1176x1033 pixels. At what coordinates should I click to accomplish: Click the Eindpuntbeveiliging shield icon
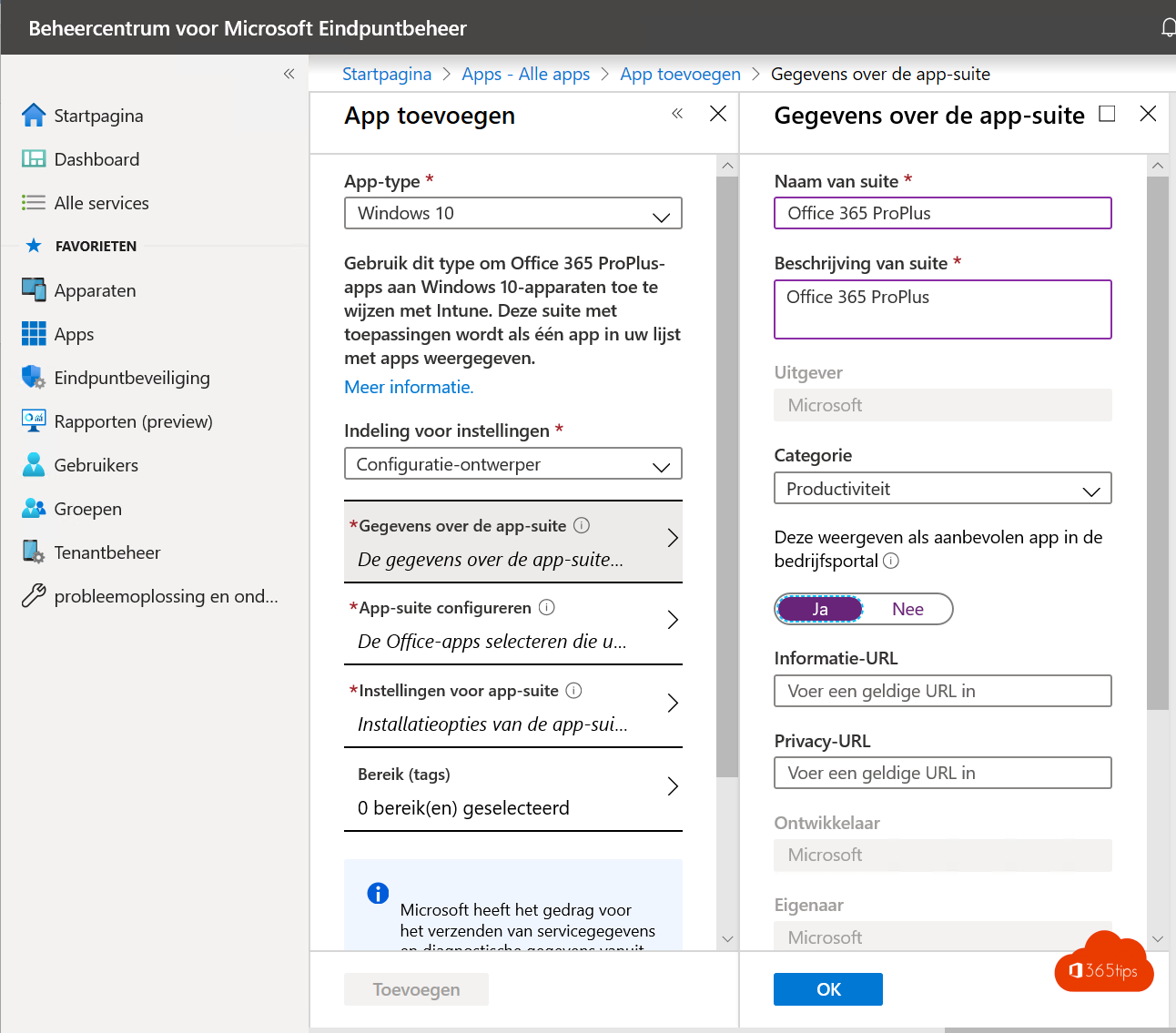(x=34, y=378)
